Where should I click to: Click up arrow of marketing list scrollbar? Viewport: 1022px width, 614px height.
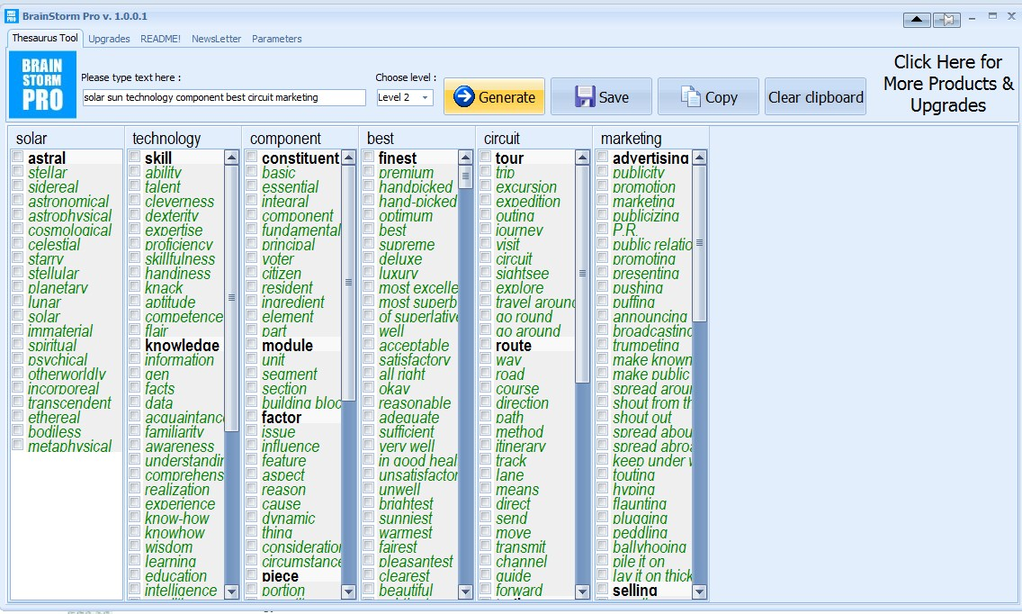[x=699, y=157]
